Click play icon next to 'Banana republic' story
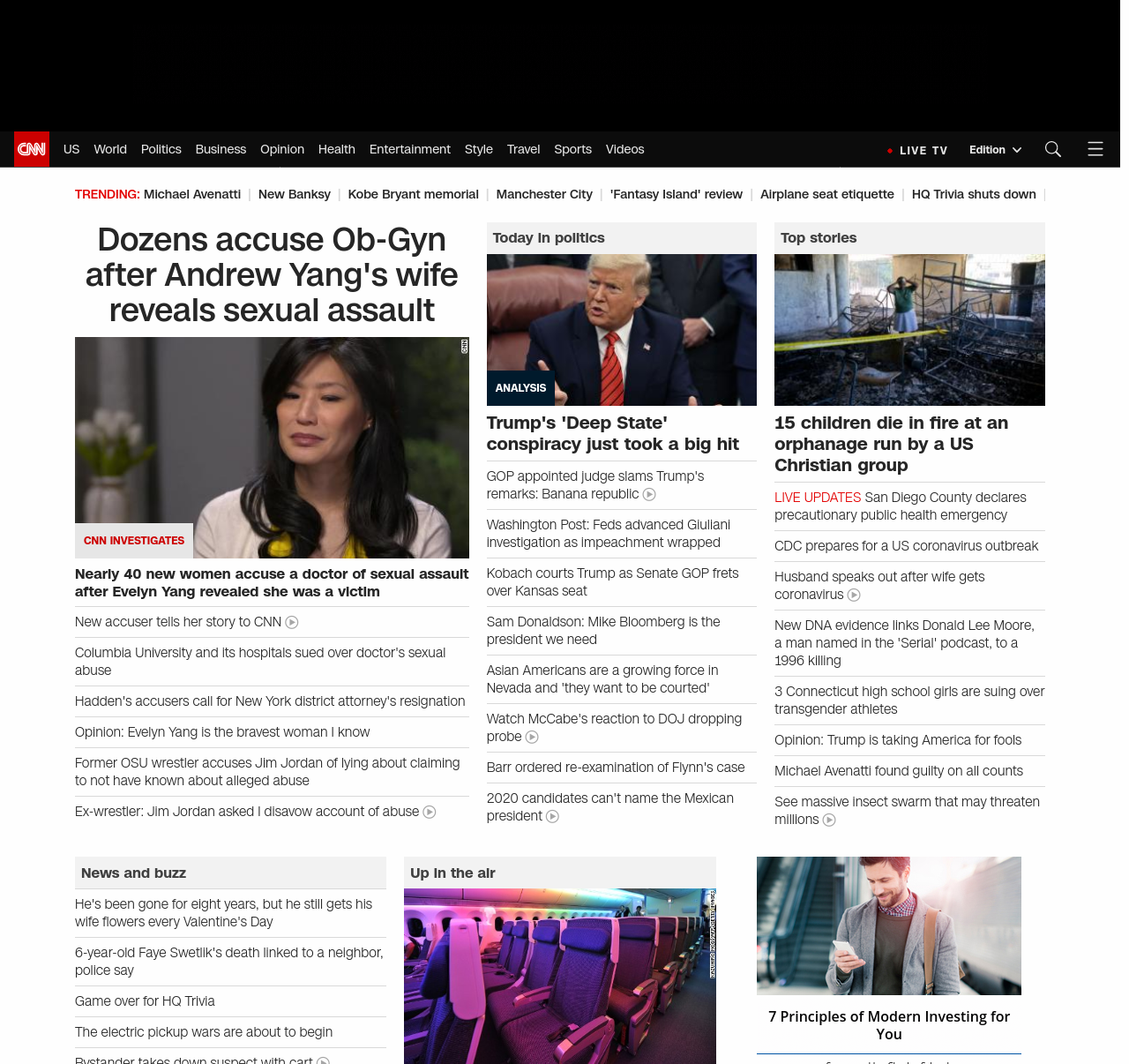The width and height of the screenshot is (1129, 1064). coord(649,495)
